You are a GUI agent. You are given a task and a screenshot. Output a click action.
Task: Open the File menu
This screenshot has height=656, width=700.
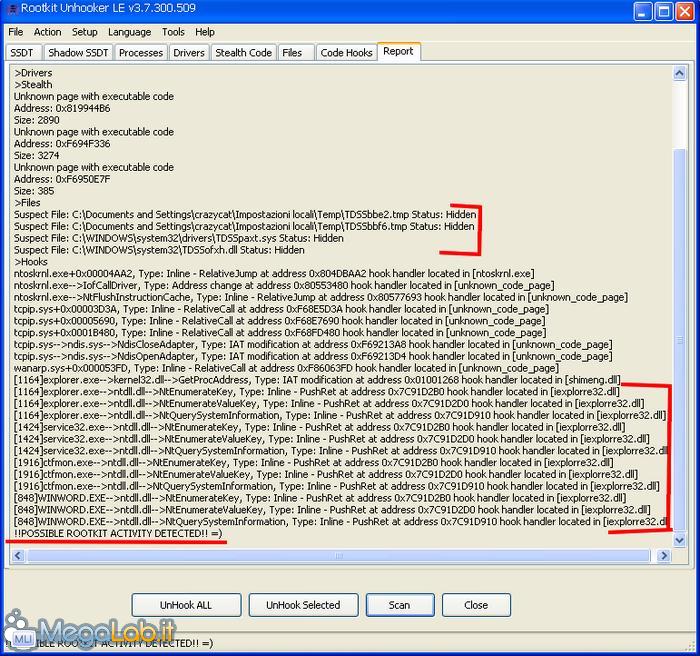16,32
